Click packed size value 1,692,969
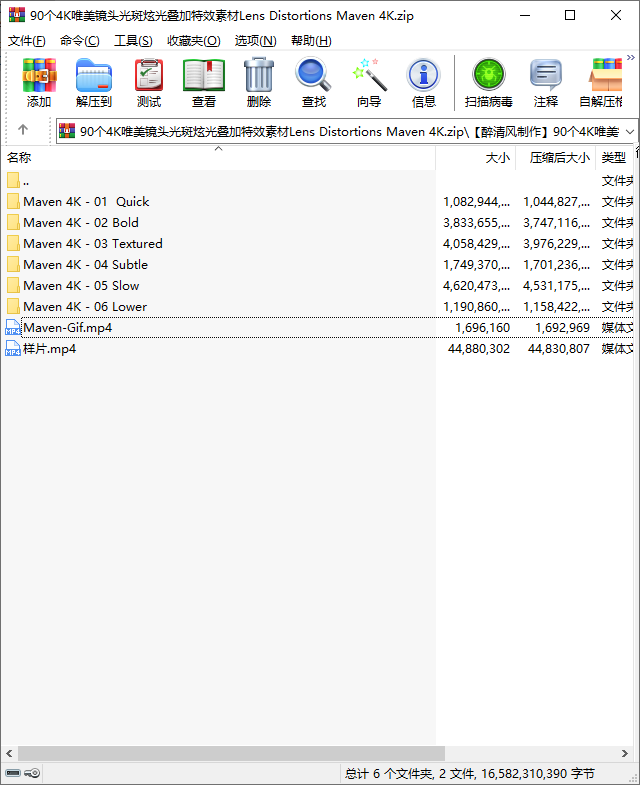The width and height of the screenshot is (640, 785). point(562,328)
